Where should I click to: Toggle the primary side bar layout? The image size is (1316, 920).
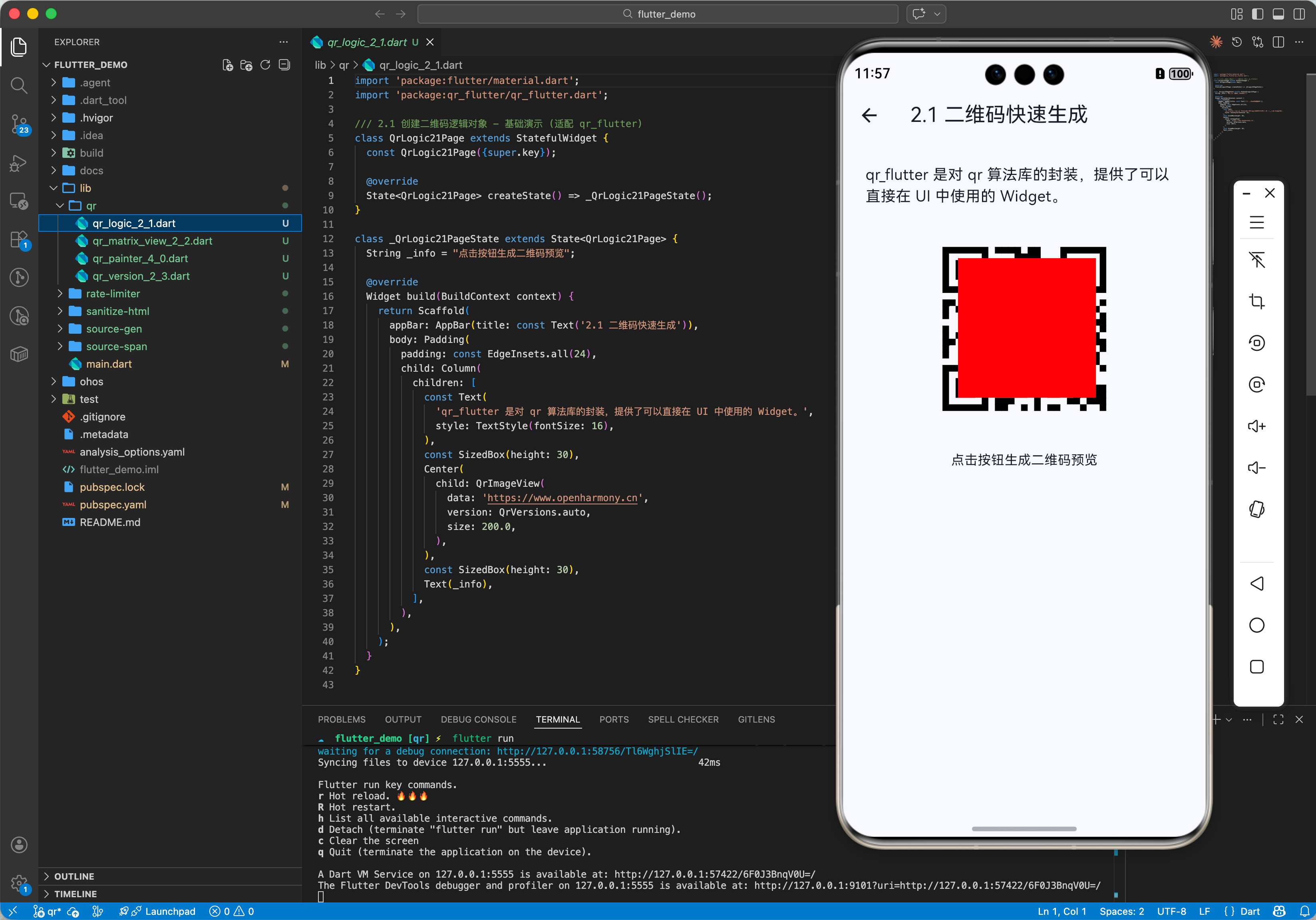coord(1257,14)
